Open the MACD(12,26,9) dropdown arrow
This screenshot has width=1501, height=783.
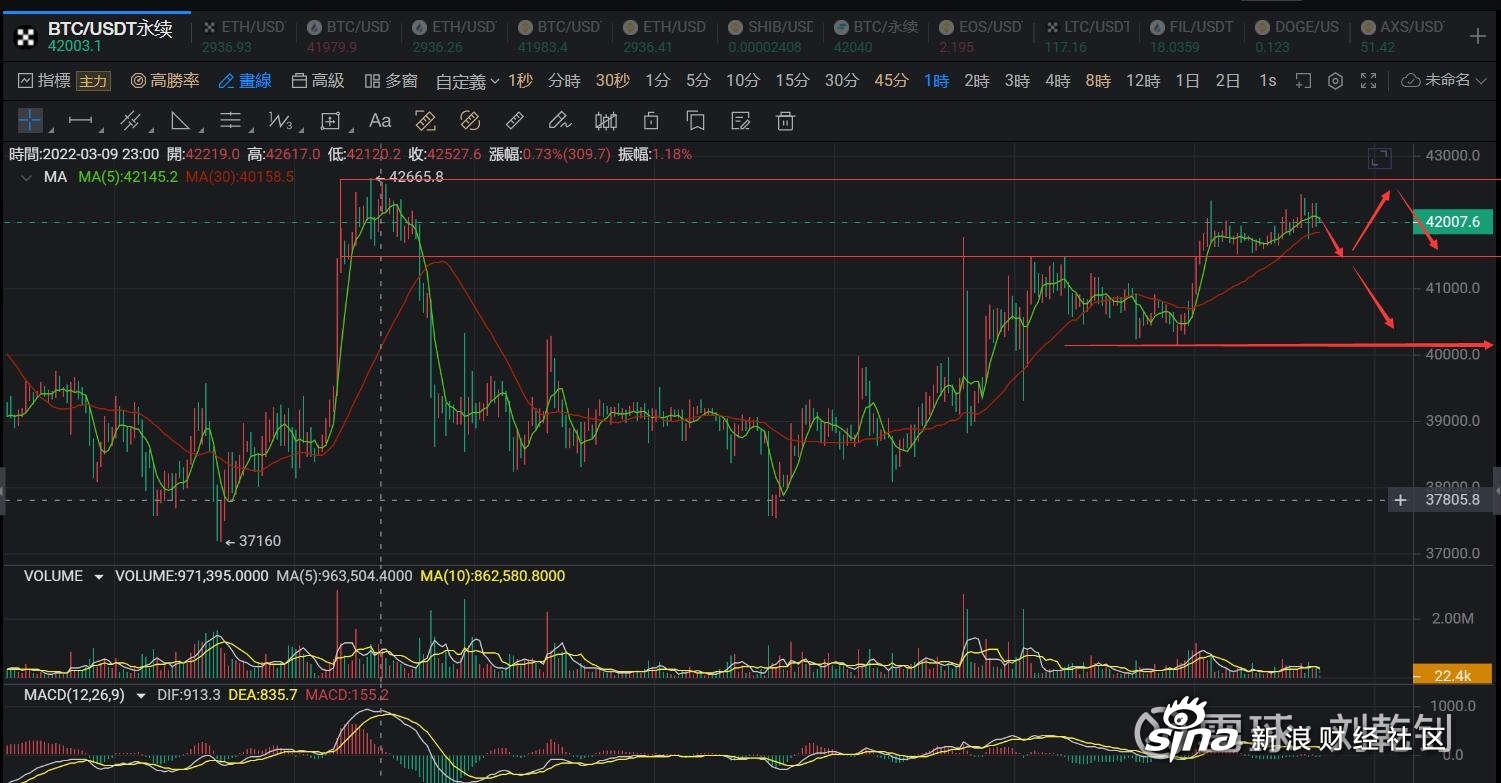(140, 695)
